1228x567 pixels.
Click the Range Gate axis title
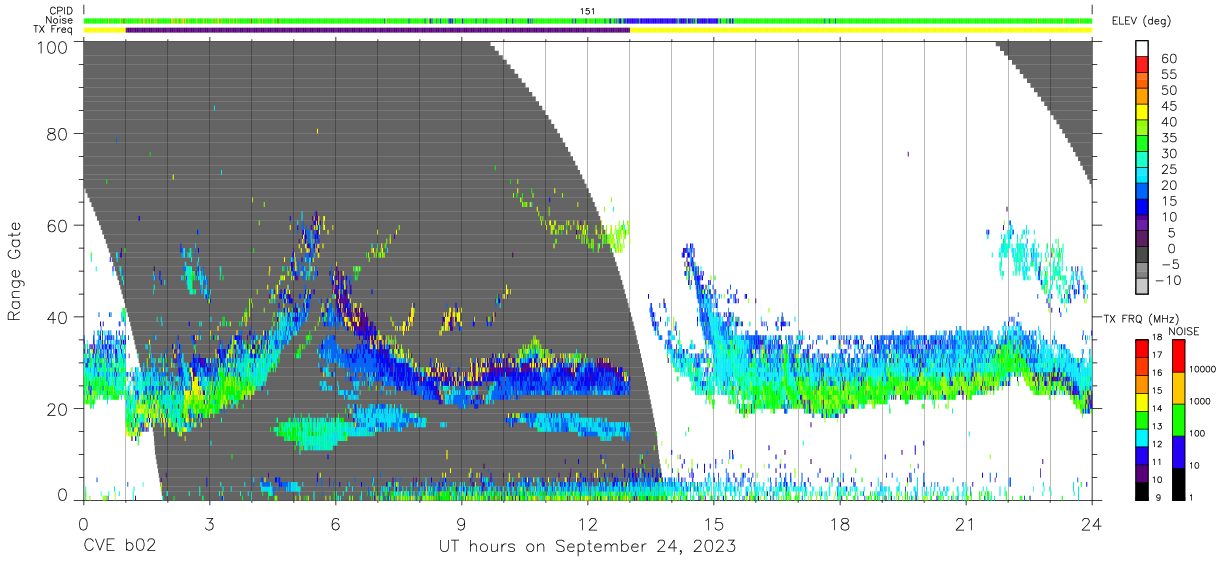16,272
